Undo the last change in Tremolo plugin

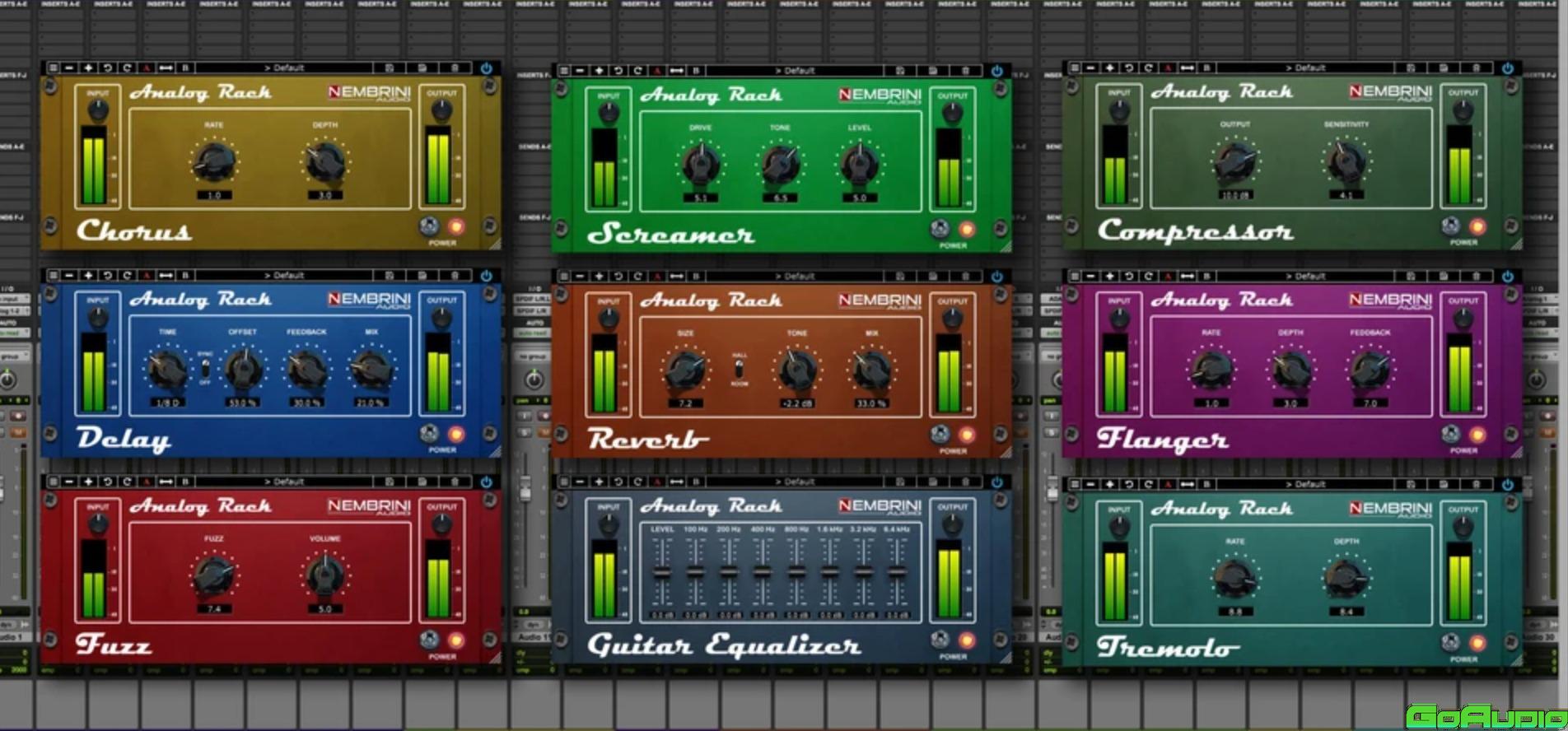pyautogui.click(x=1129, y=484)
